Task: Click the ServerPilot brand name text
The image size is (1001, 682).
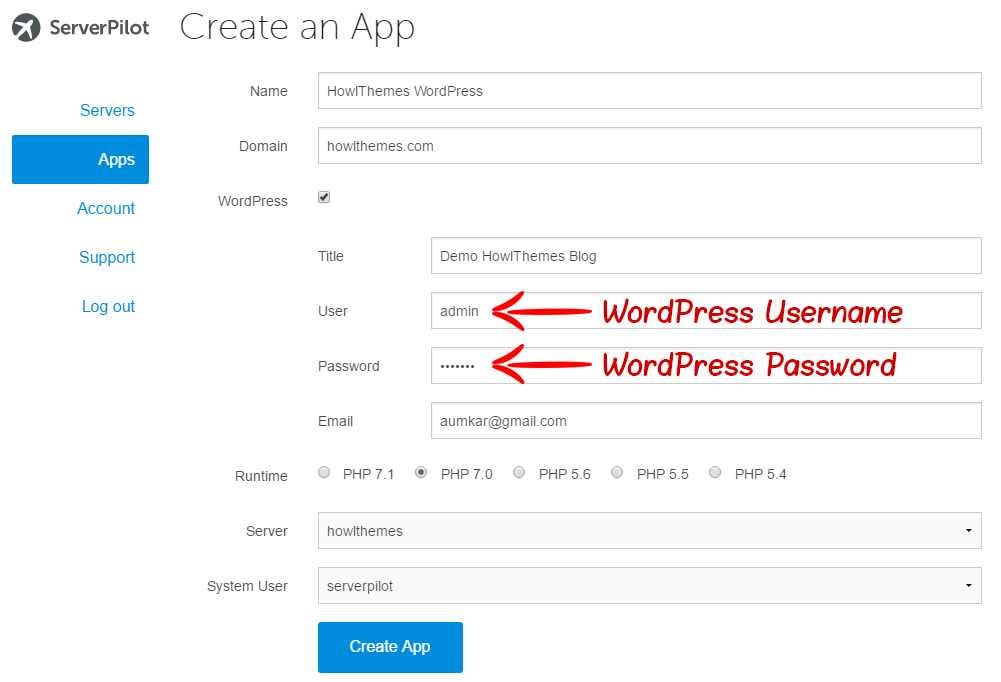Action: 100,27
